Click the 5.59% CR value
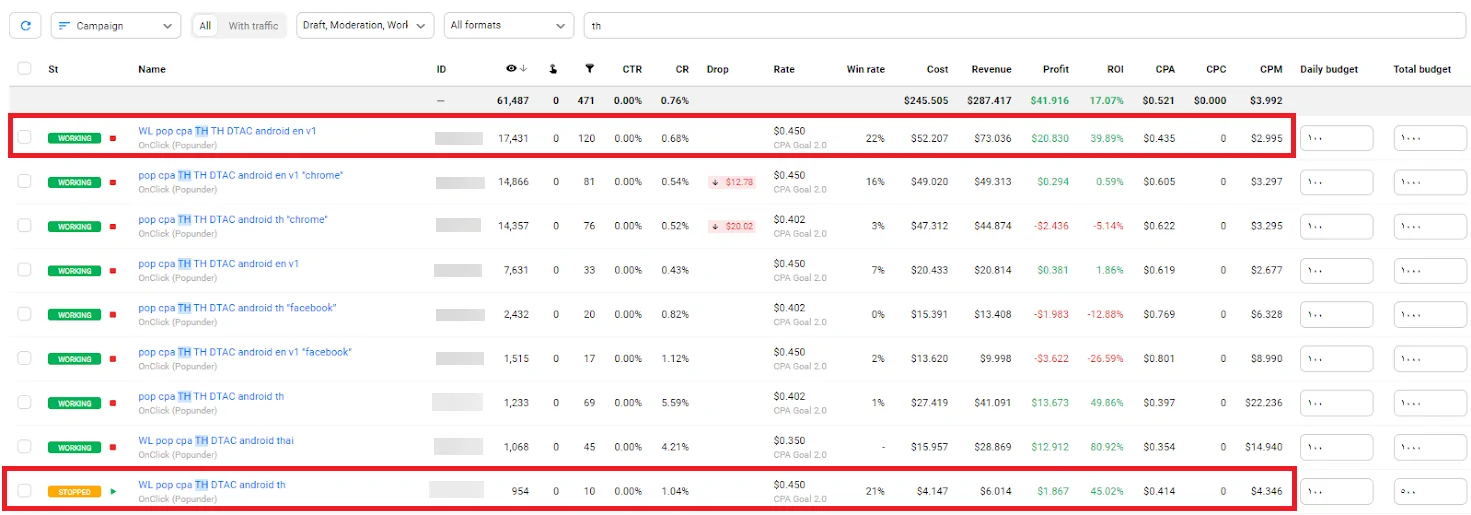 (x=675, y=403)
